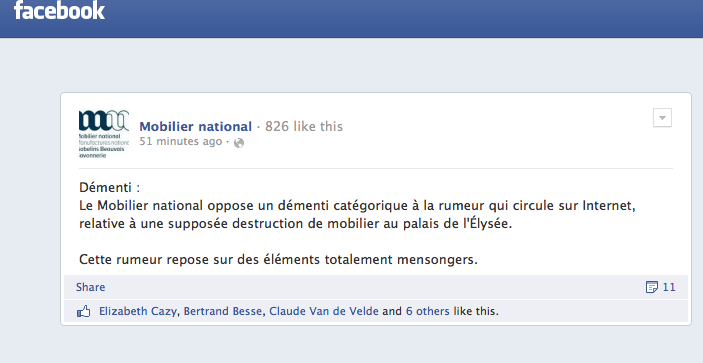Click the comments note icon
Image resolution: width=703 pixels, height=363 pixels.
[x=651, y=287]
